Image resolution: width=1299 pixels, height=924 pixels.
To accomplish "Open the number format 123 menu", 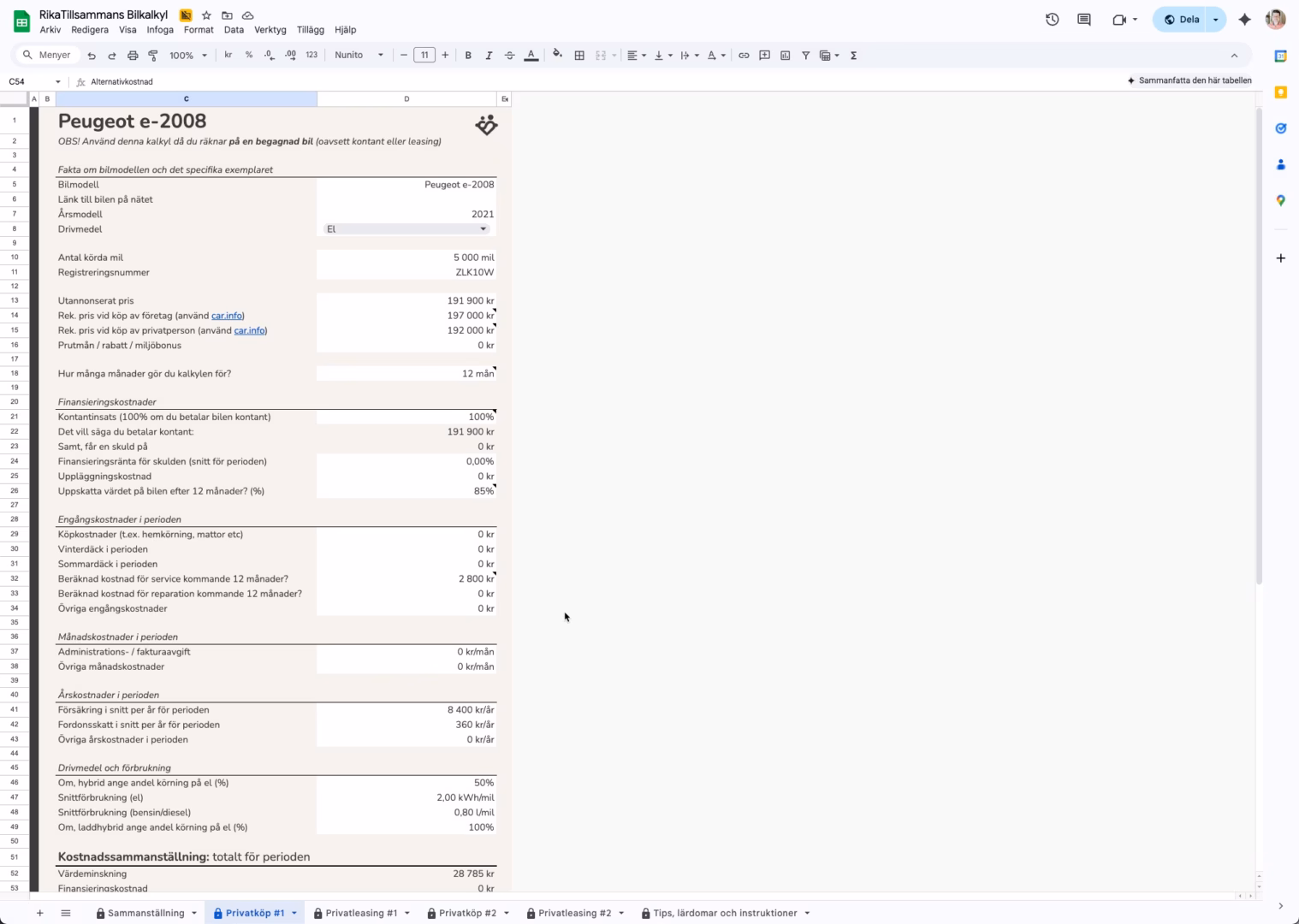I will [311, 55].
